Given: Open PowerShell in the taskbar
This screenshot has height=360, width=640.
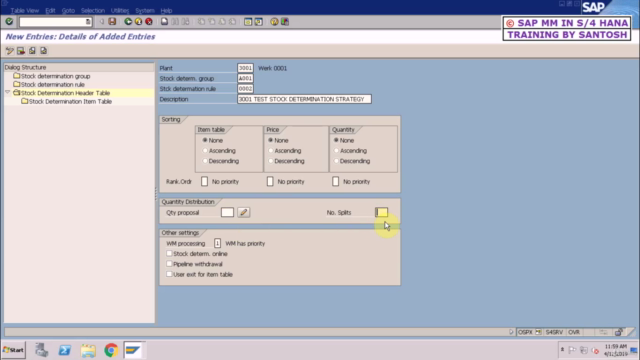Looking at the screenshot, I should [x=64, y=350].
